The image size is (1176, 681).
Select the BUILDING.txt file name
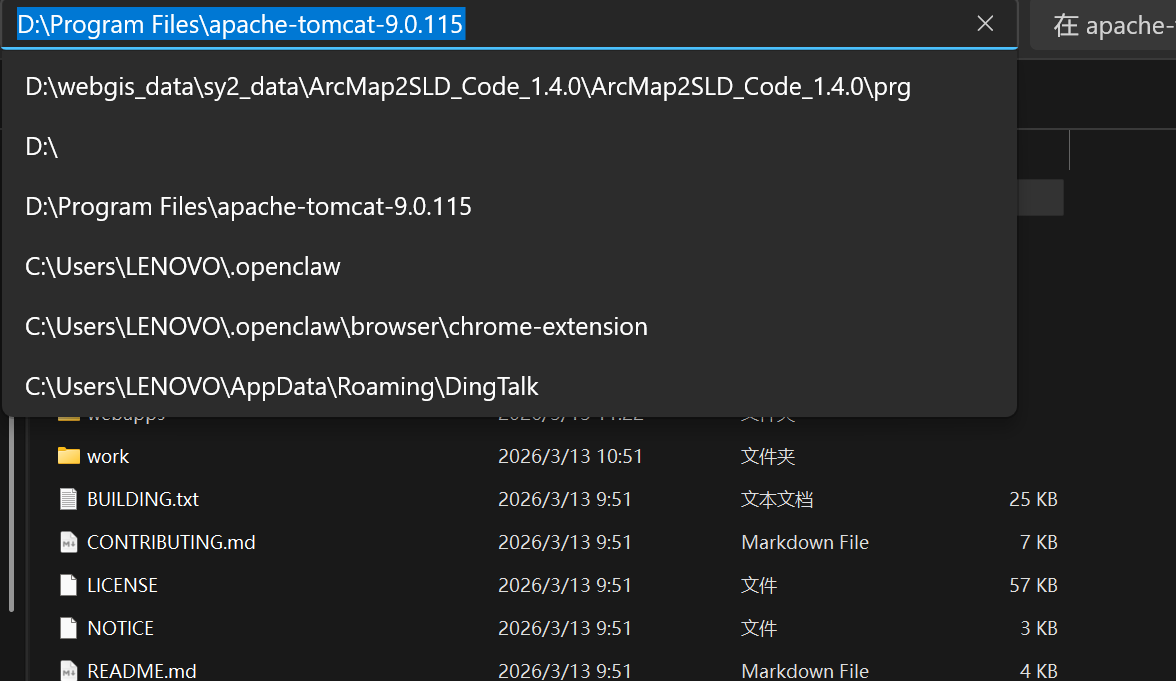(x=142, y=500)
